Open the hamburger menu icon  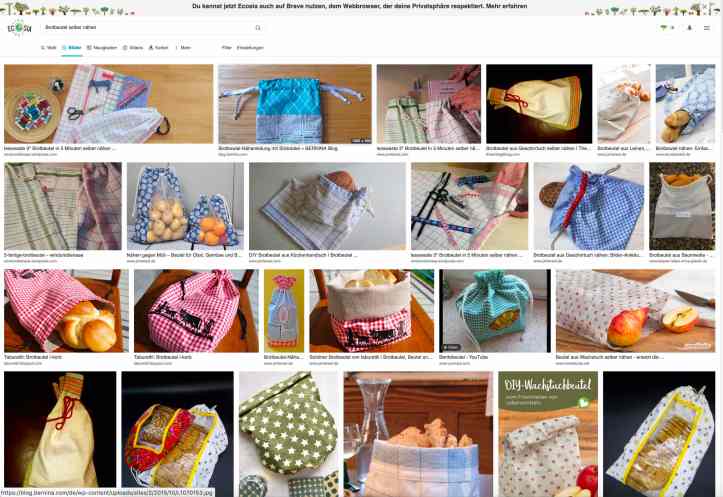coord(706,28)
